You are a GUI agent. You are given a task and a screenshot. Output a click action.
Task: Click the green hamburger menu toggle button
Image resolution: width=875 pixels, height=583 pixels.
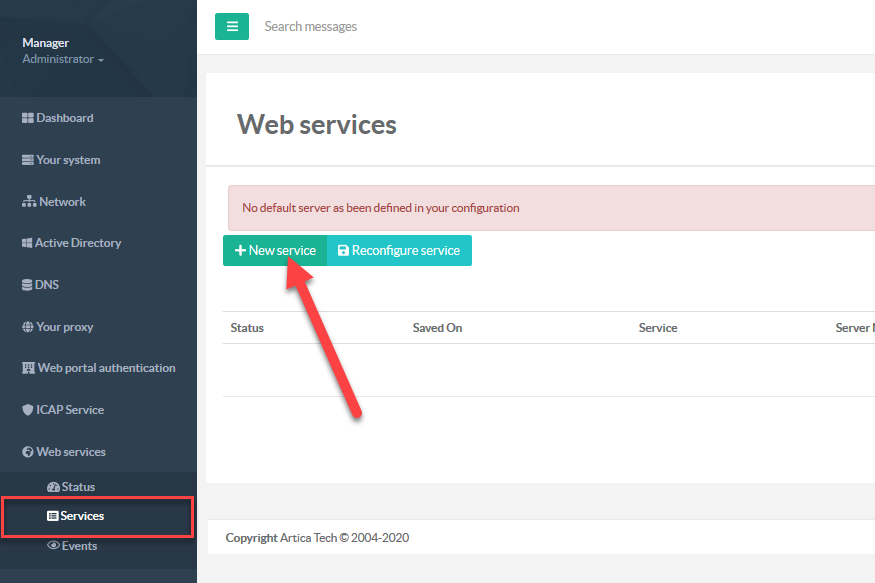tap(232, 27)
